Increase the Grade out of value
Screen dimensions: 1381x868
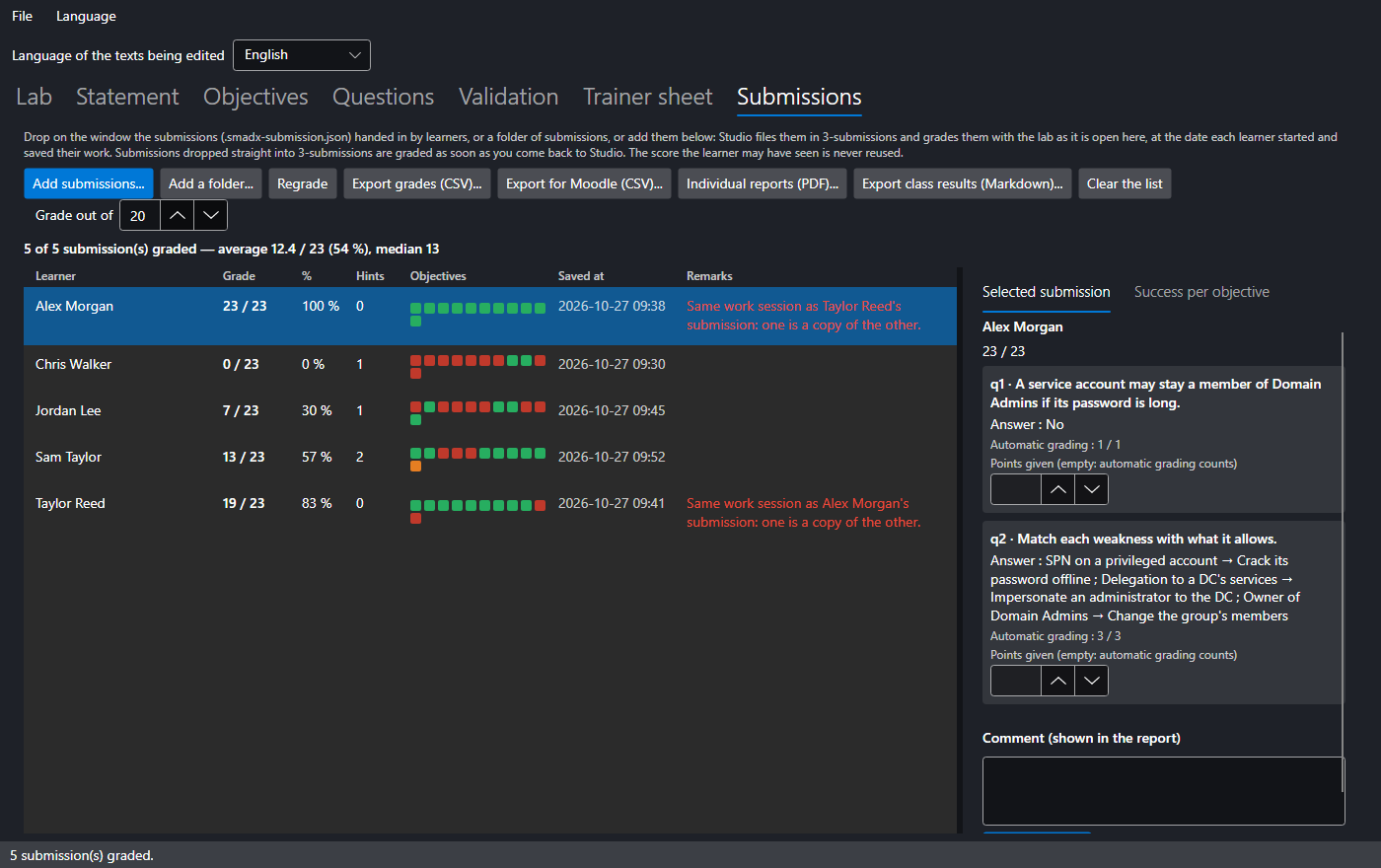(177, 215)
